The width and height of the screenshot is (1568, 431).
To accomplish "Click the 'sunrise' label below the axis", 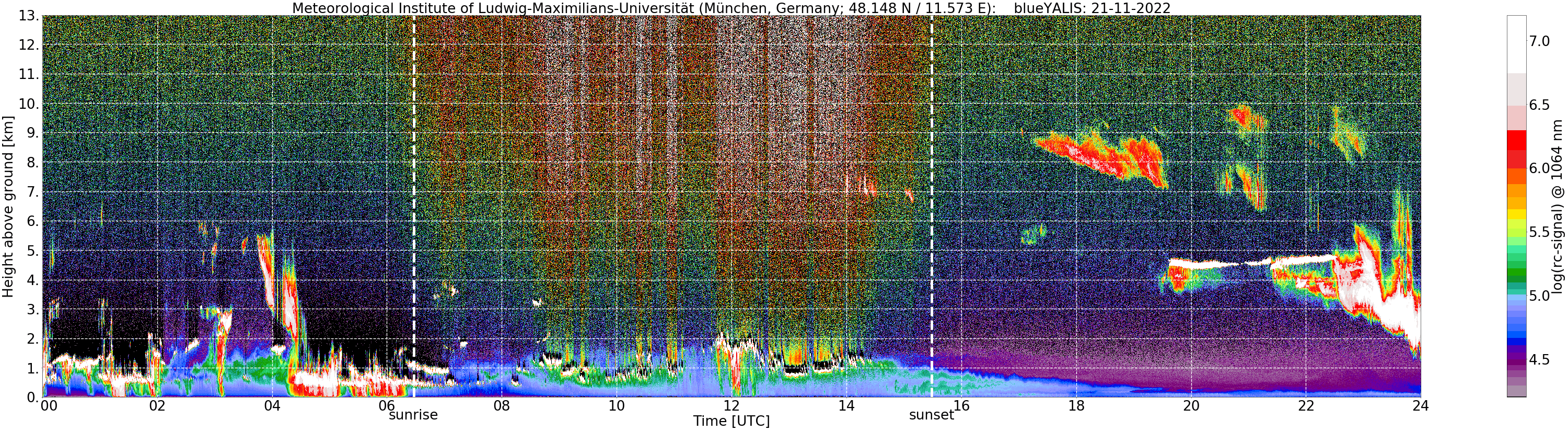I will tap(413, 415).
